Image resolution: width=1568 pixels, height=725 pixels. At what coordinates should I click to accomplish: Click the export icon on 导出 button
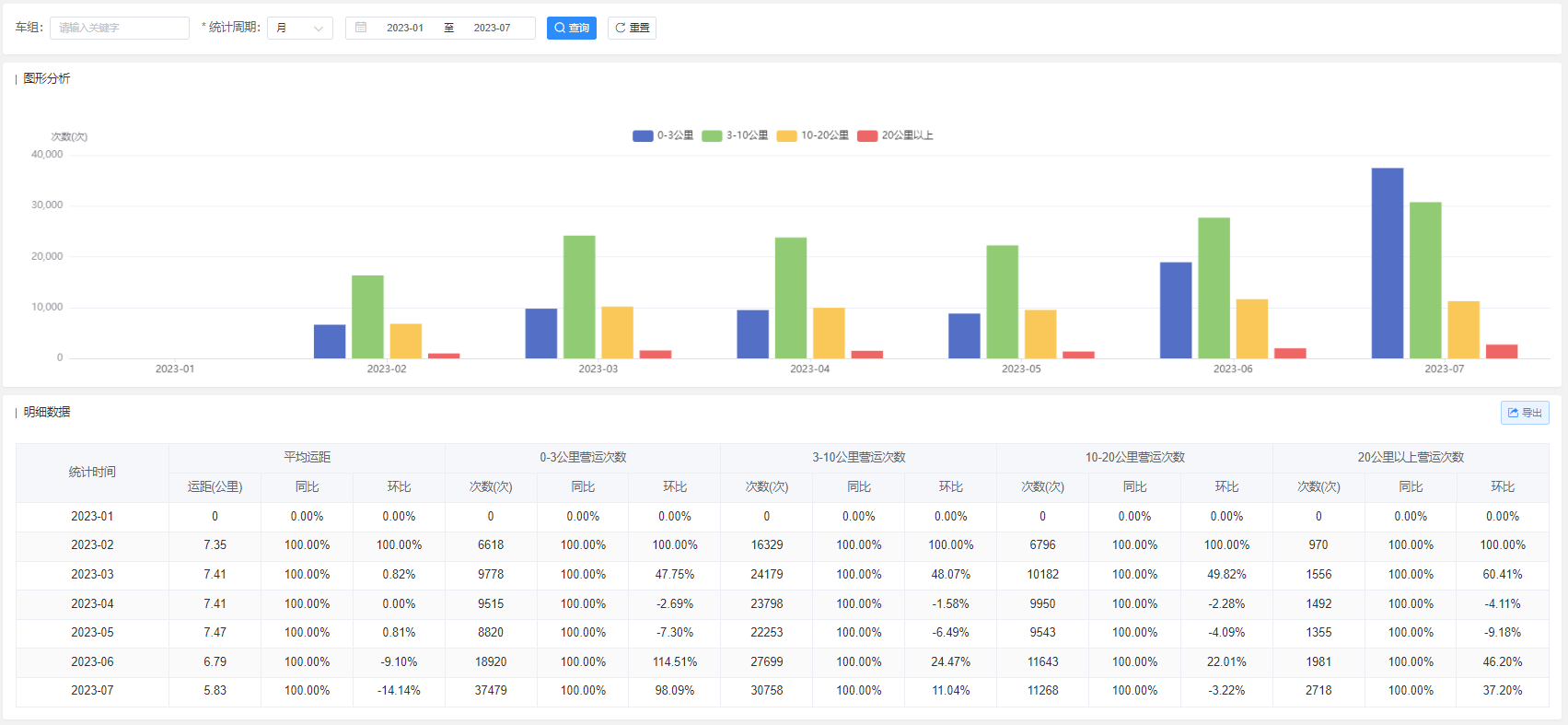click(x=1513, y=413)
